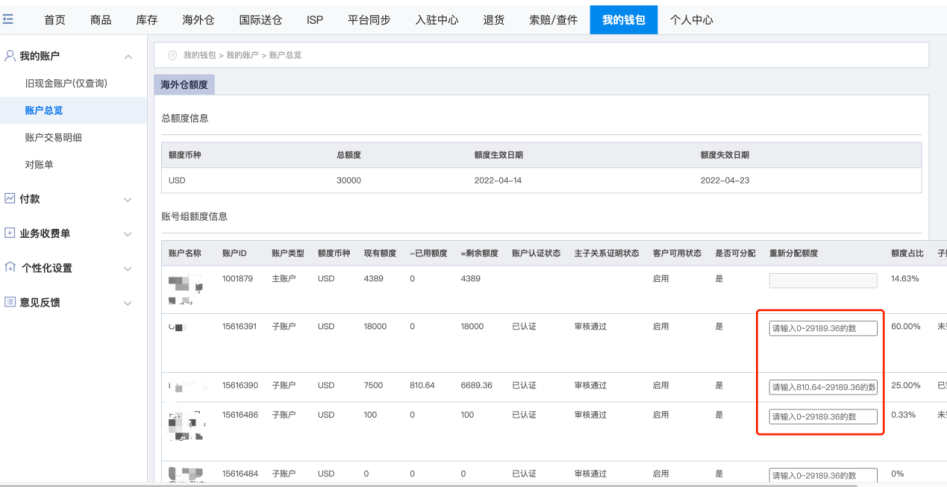Open the 库存 top menu
This screenshot has height=487, width=947.
pos(147,20)
